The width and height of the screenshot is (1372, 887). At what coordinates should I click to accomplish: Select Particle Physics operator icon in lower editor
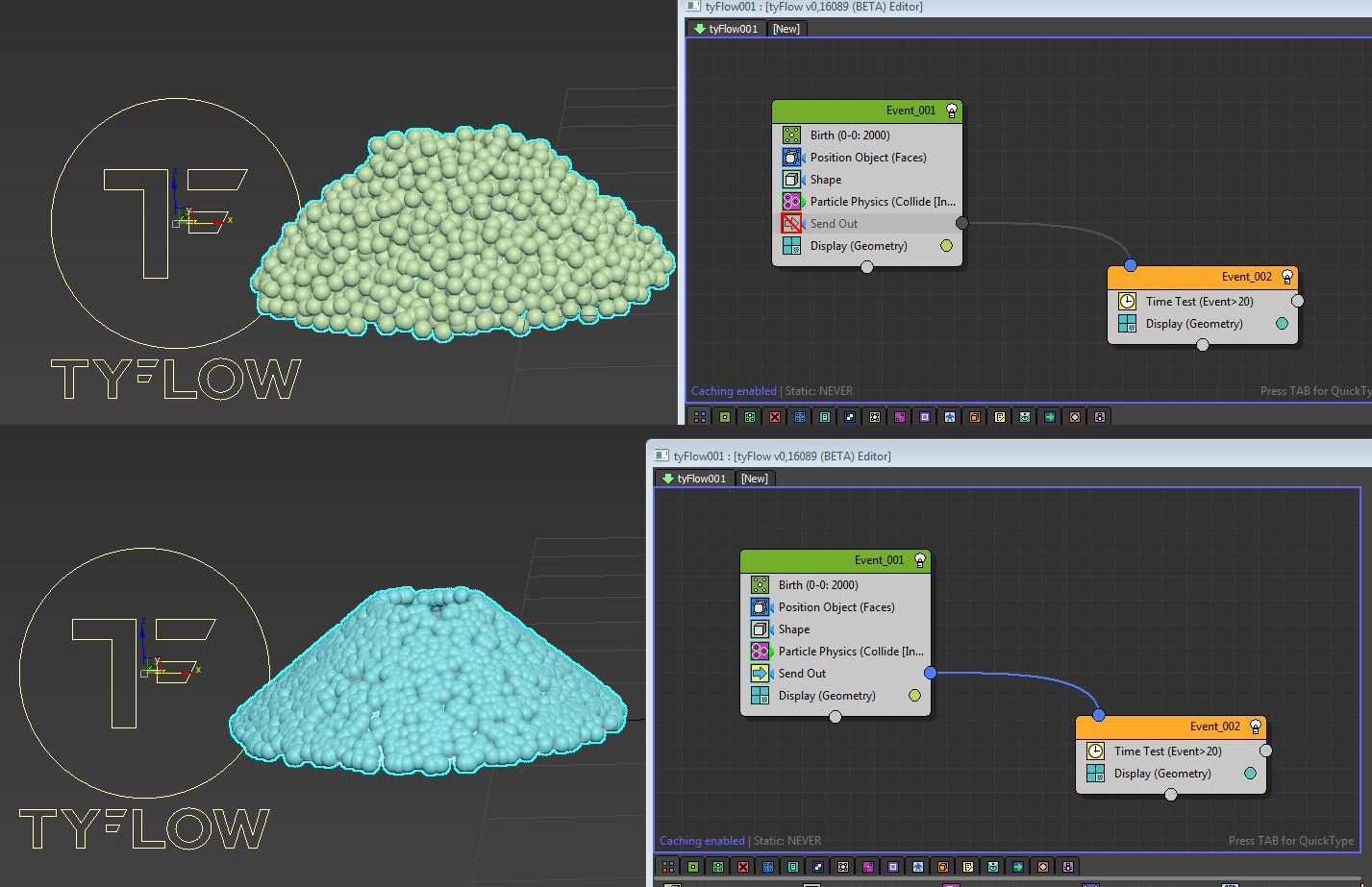(x=760, y=652)
